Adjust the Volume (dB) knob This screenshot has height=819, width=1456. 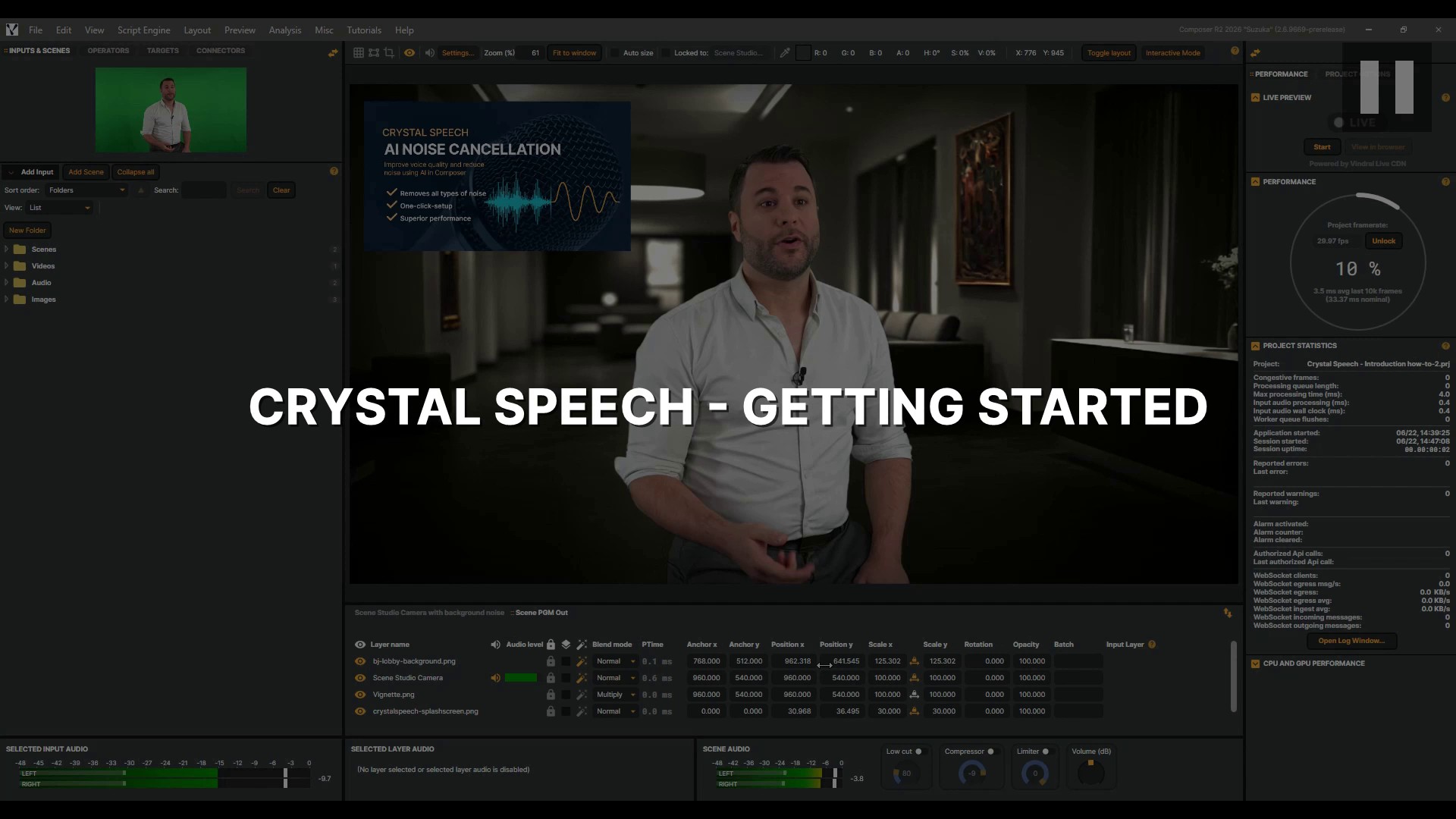tap(1090, 773)
